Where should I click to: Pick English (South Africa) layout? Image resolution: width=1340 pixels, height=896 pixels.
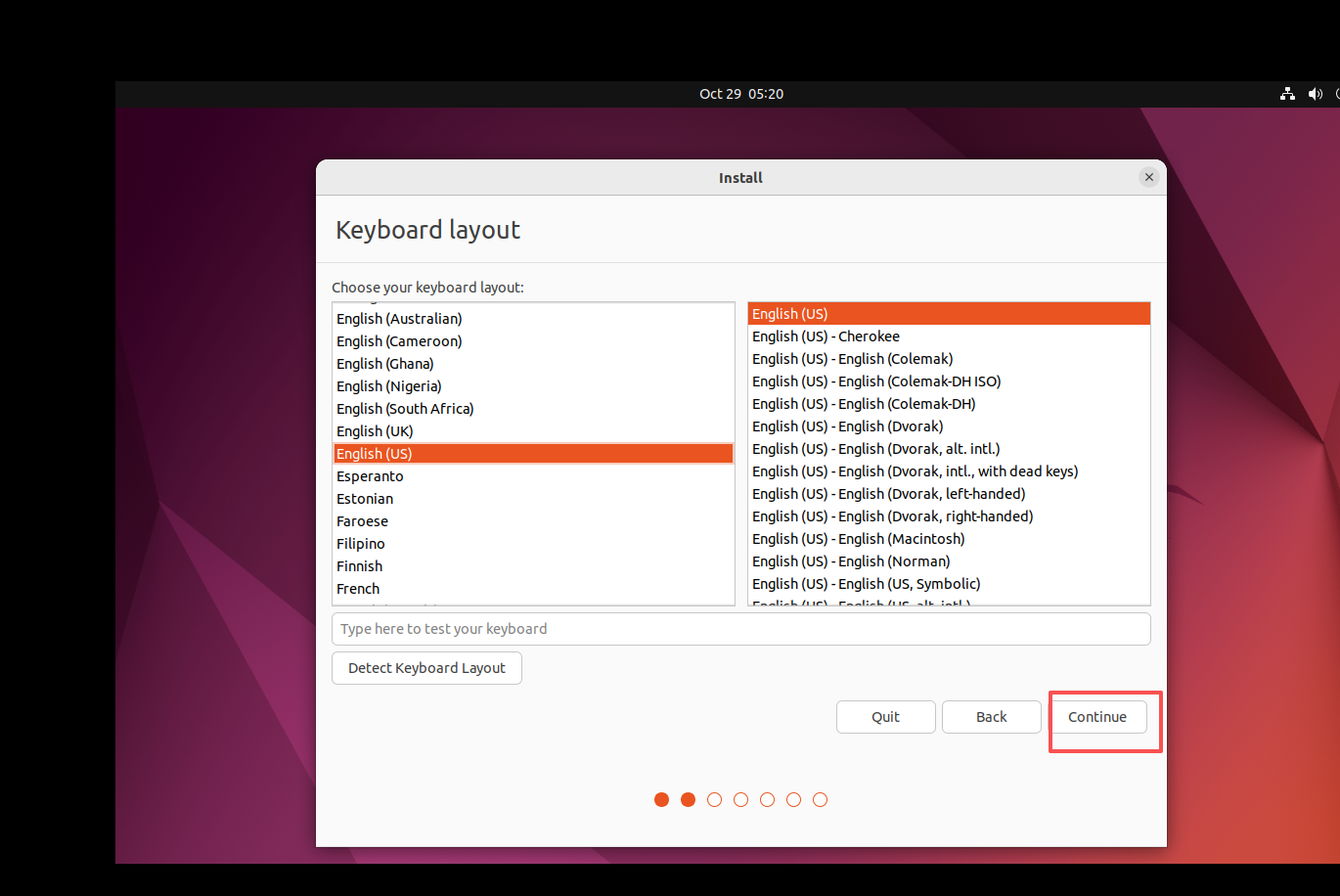click(x=533, y=409)
